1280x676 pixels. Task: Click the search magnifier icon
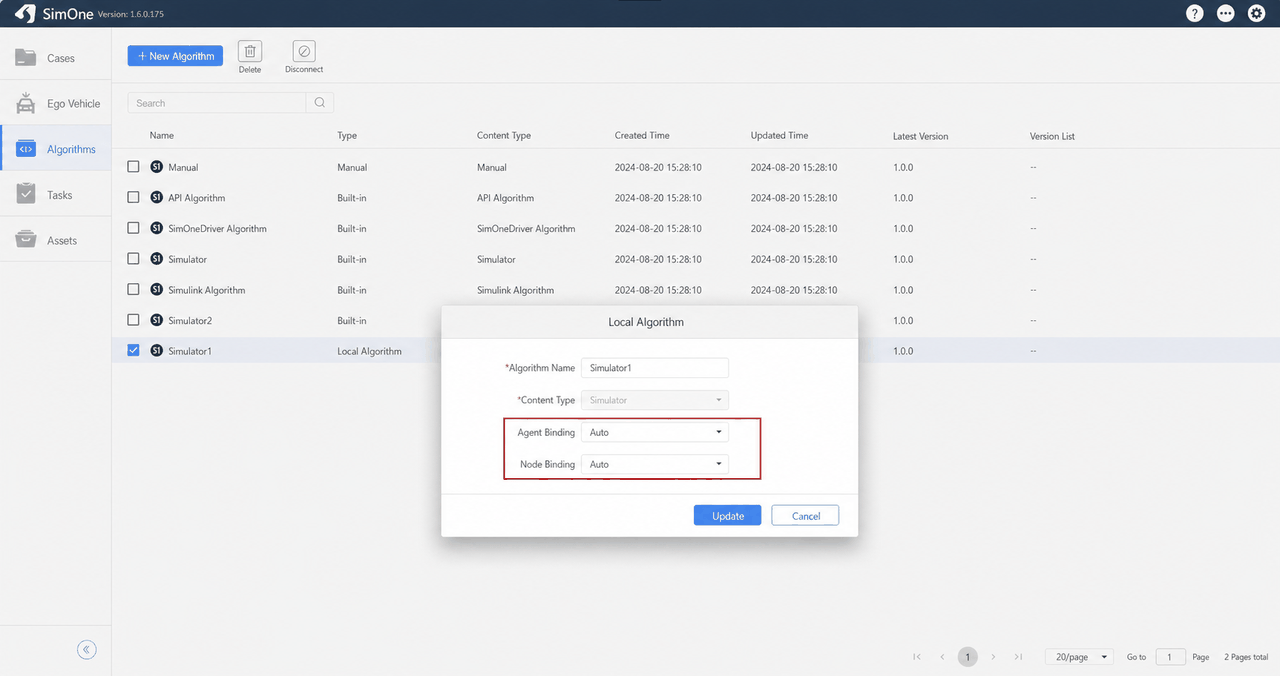pos(320,102)
